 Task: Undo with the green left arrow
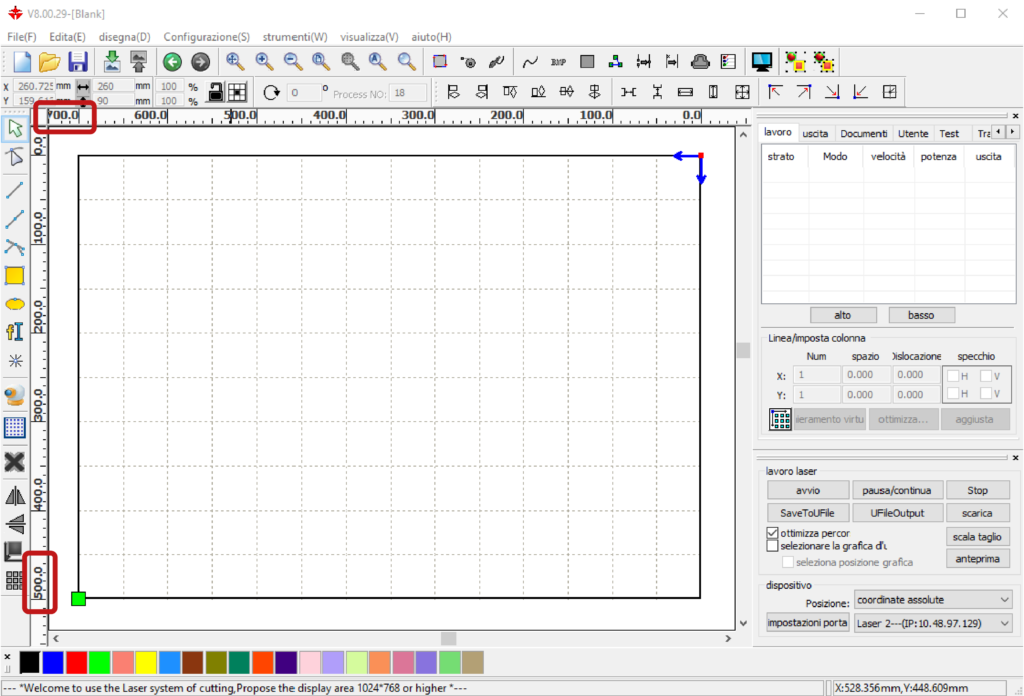(172, 62)
